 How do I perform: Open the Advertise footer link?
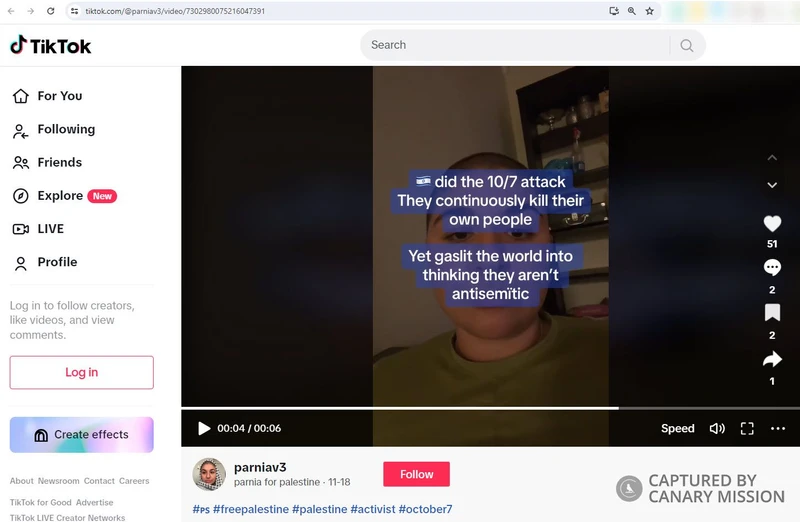pyautogui.click(x=94, y=503)
